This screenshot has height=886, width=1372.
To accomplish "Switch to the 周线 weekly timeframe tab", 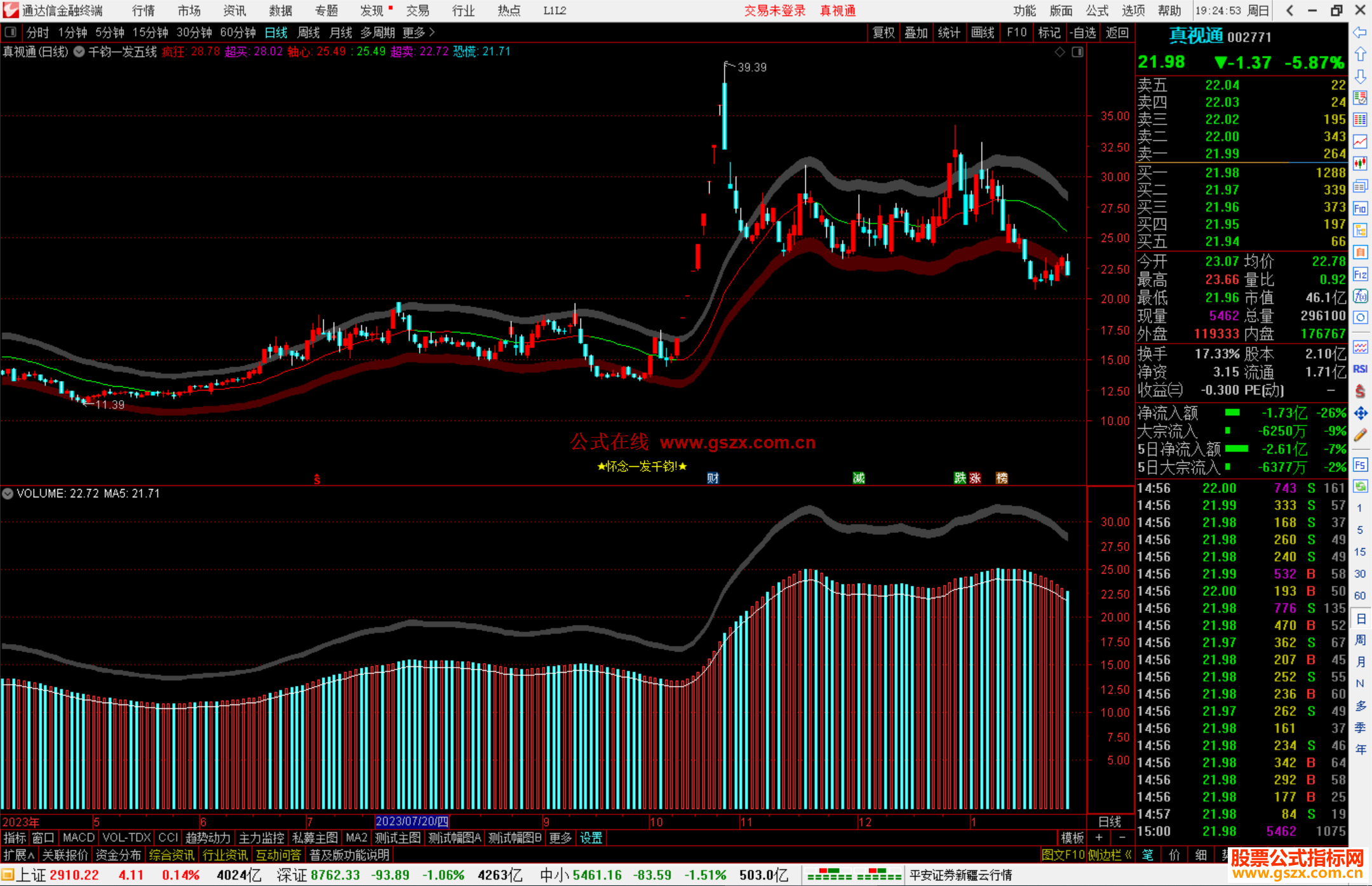I will pos(309,32).
